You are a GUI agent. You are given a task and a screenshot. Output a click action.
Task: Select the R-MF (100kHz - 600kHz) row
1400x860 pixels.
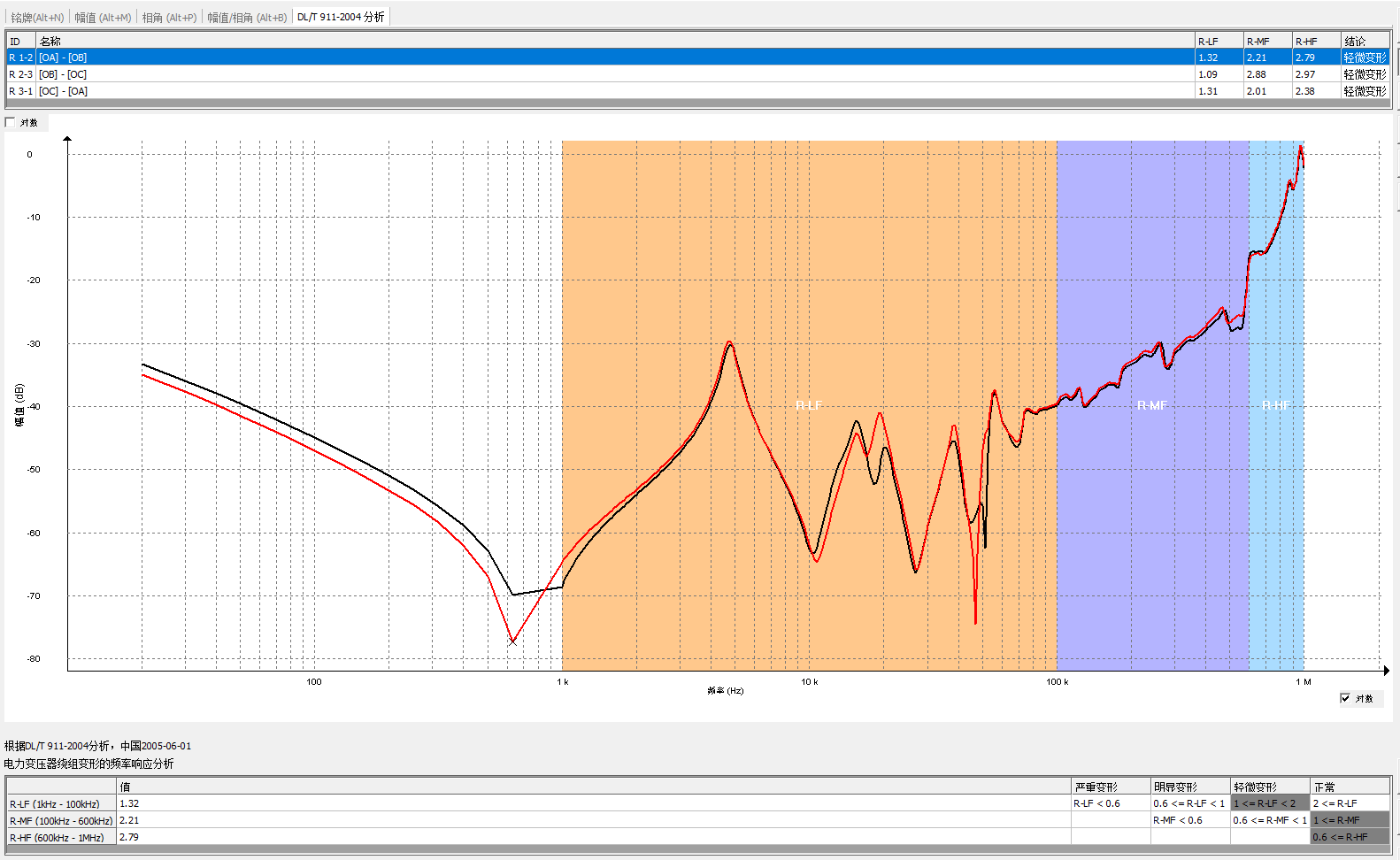click(x=61, y=821)
